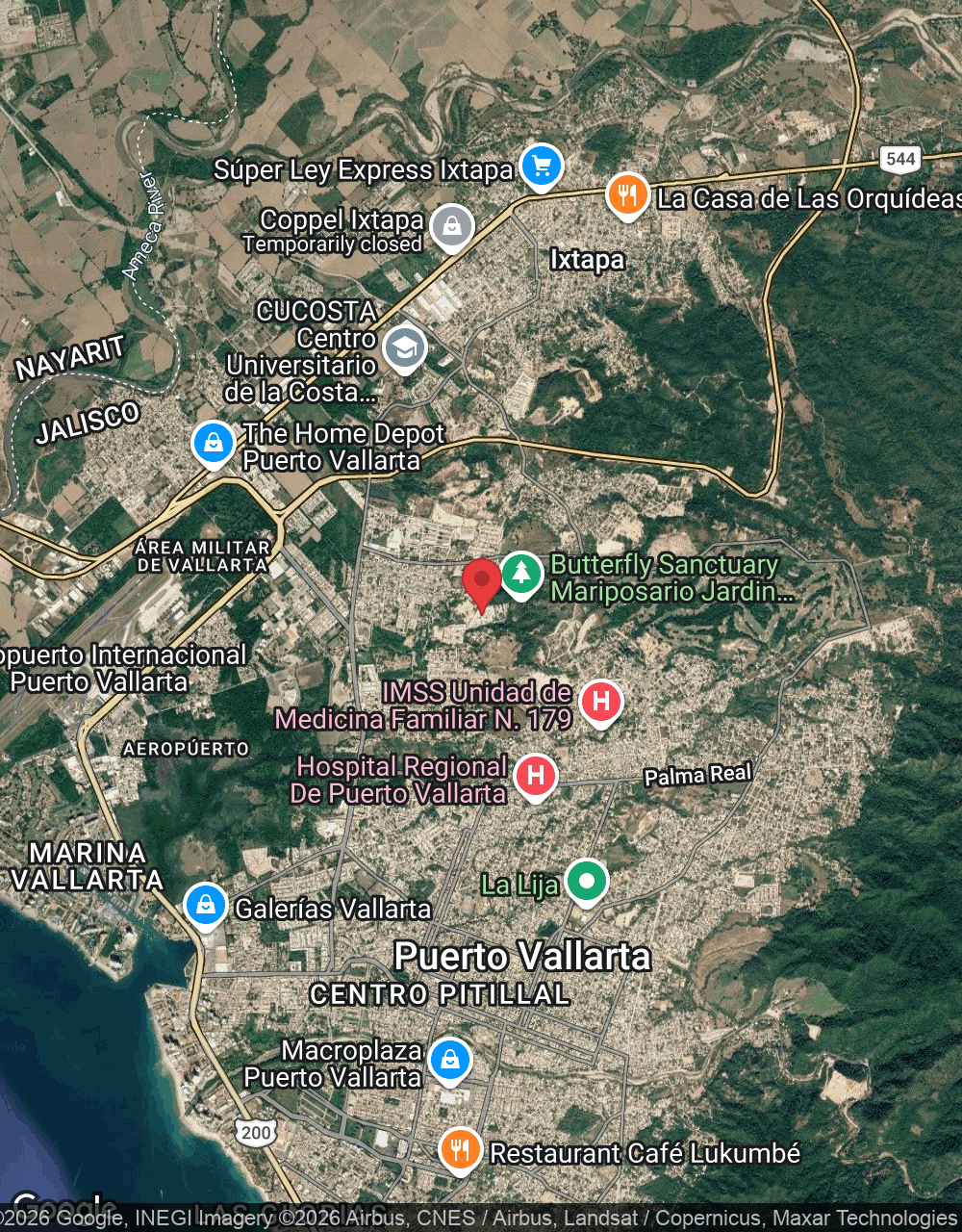
Task: Click the NAYARIT state label
Action: click(x=70, y=358)
